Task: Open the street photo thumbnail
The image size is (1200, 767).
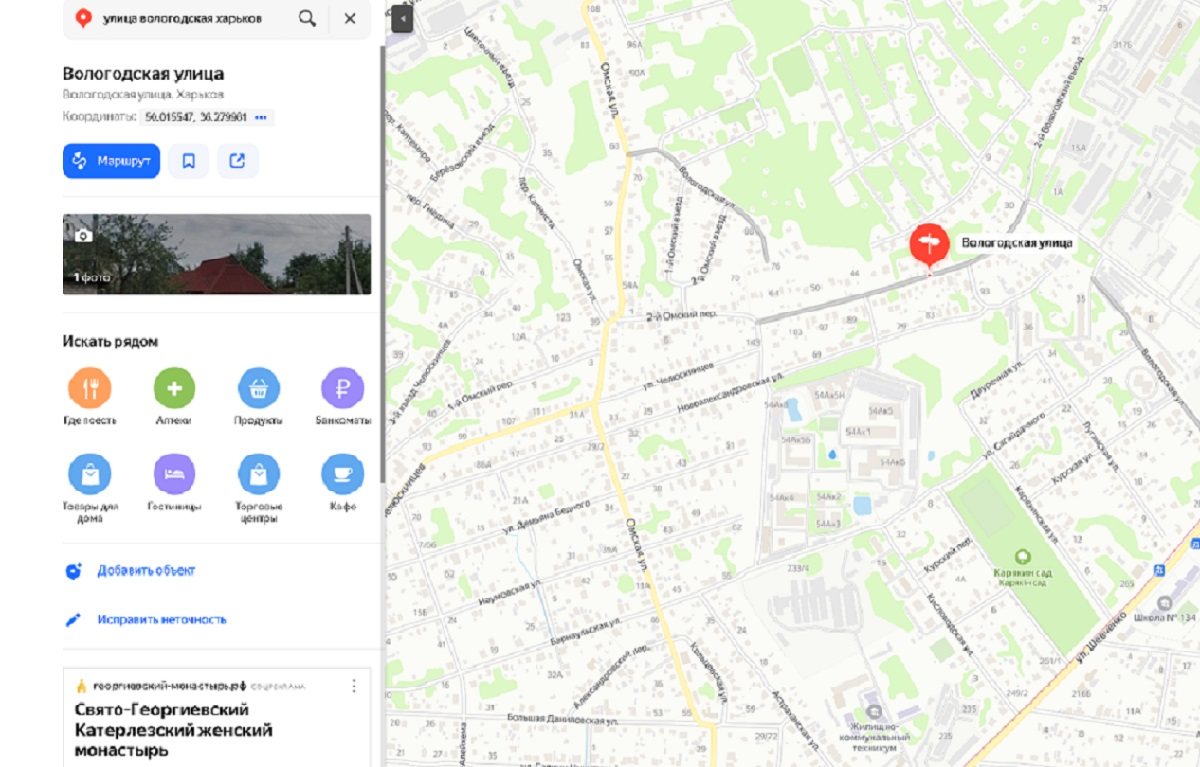Action: point(217,254)
